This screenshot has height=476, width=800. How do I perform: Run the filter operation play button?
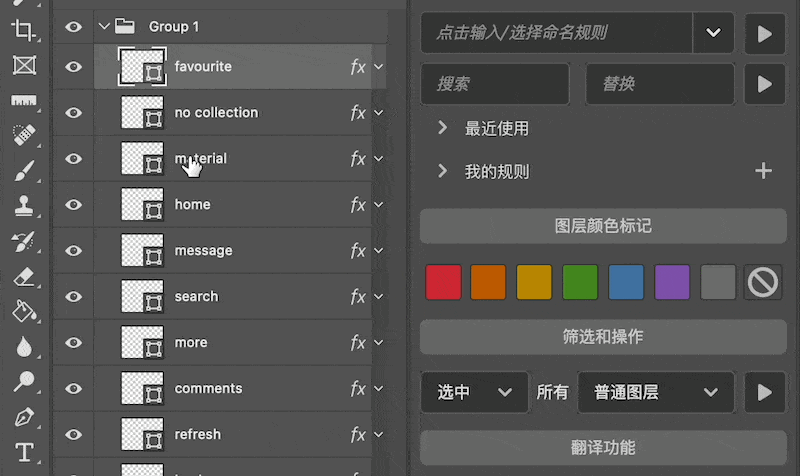[764, 392]
